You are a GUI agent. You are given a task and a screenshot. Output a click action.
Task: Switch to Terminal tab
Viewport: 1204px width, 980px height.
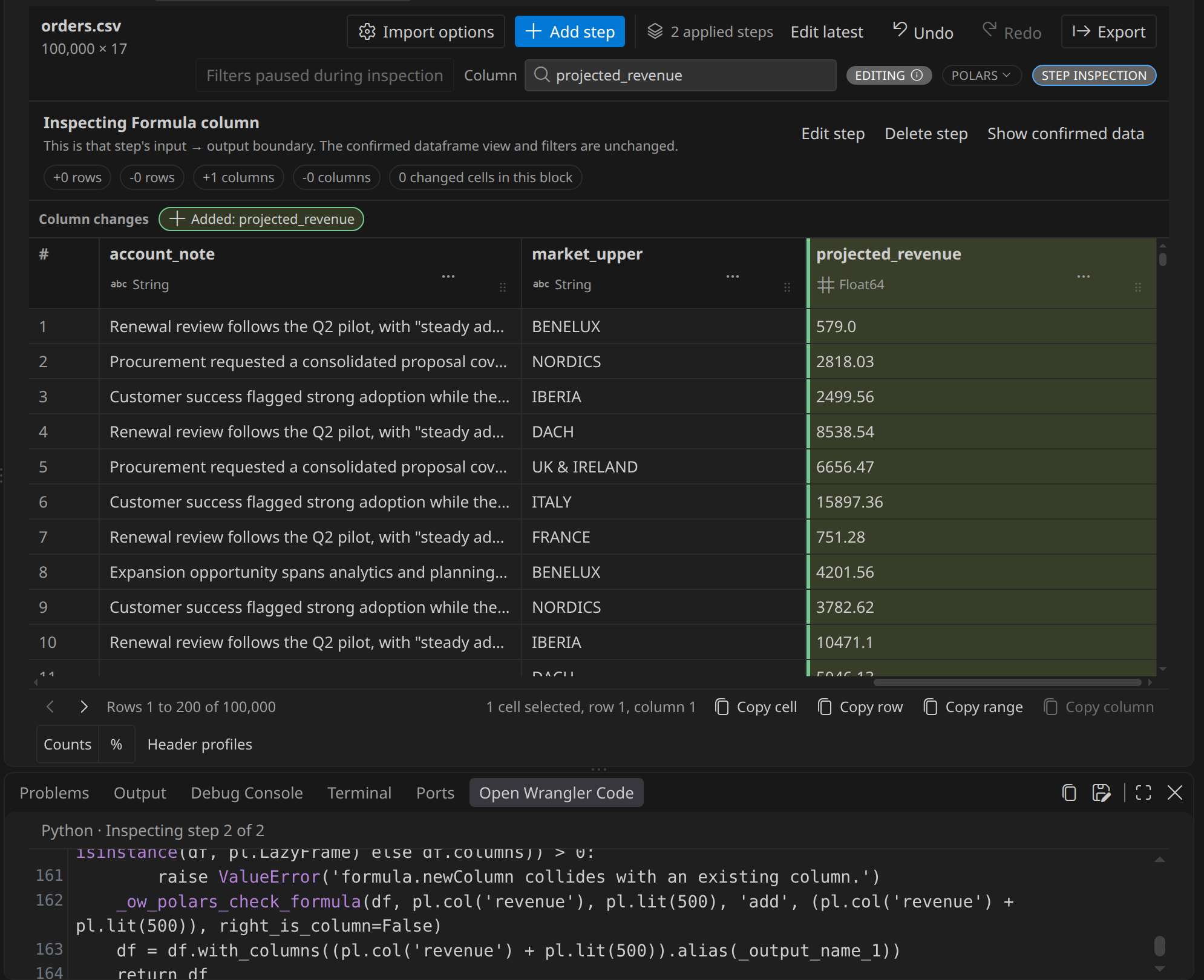[x=359, y=793]
